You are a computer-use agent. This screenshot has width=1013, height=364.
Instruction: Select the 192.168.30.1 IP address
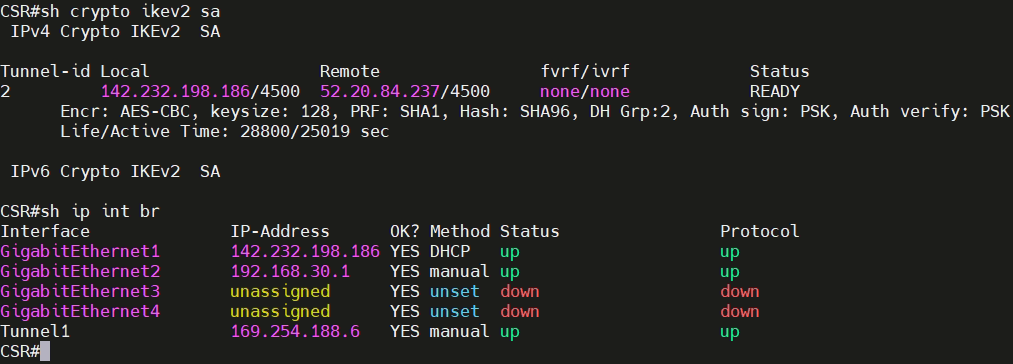pyautogui.click(x=290, y=272)
